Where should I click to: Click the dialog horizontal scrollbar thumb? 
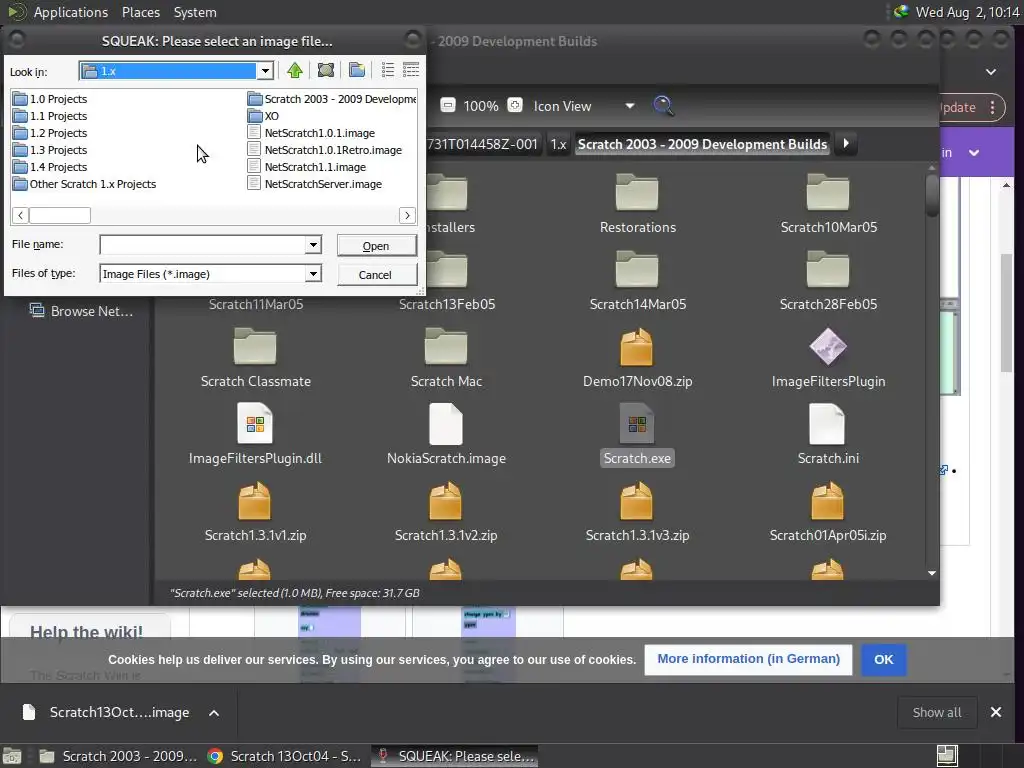[x=59, y=215]
